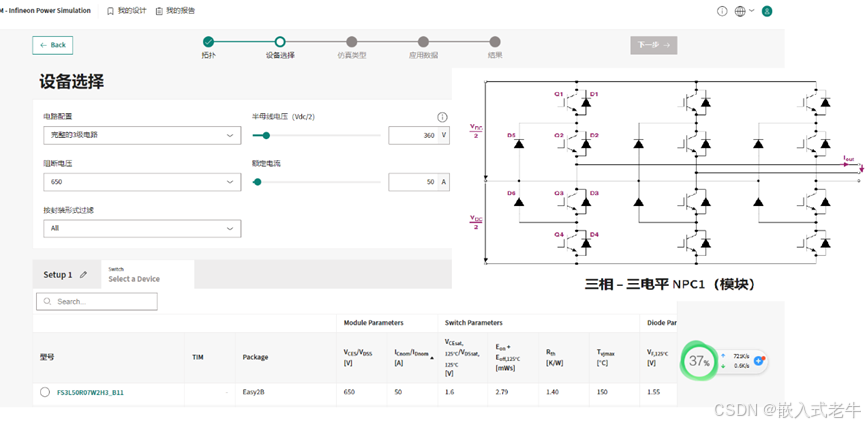Click the Switch Parameters group header
This screenshot has width=865, height=425.
[x=473, y=323]
